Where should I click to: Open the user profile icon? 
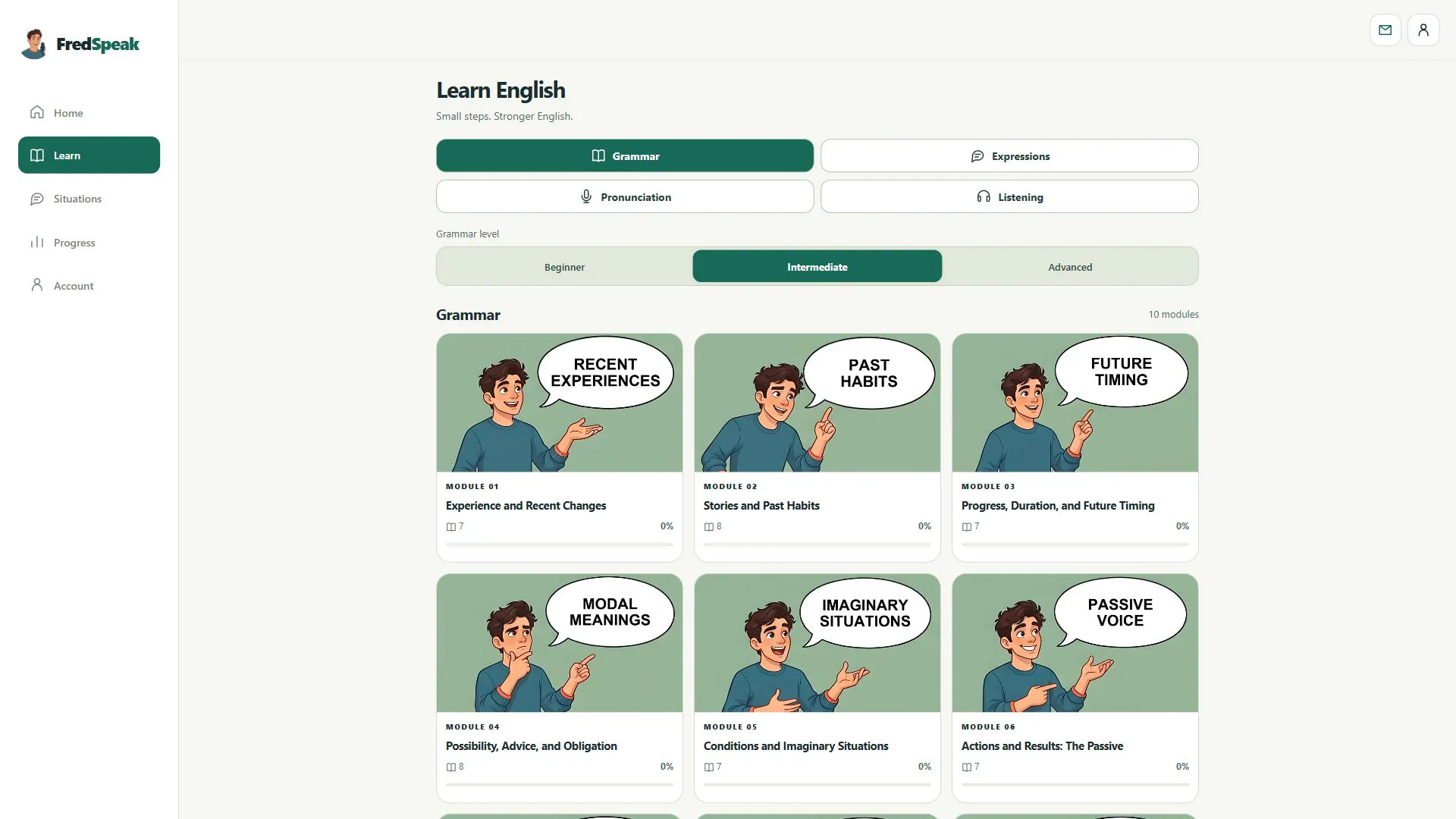pos(1423,30)
